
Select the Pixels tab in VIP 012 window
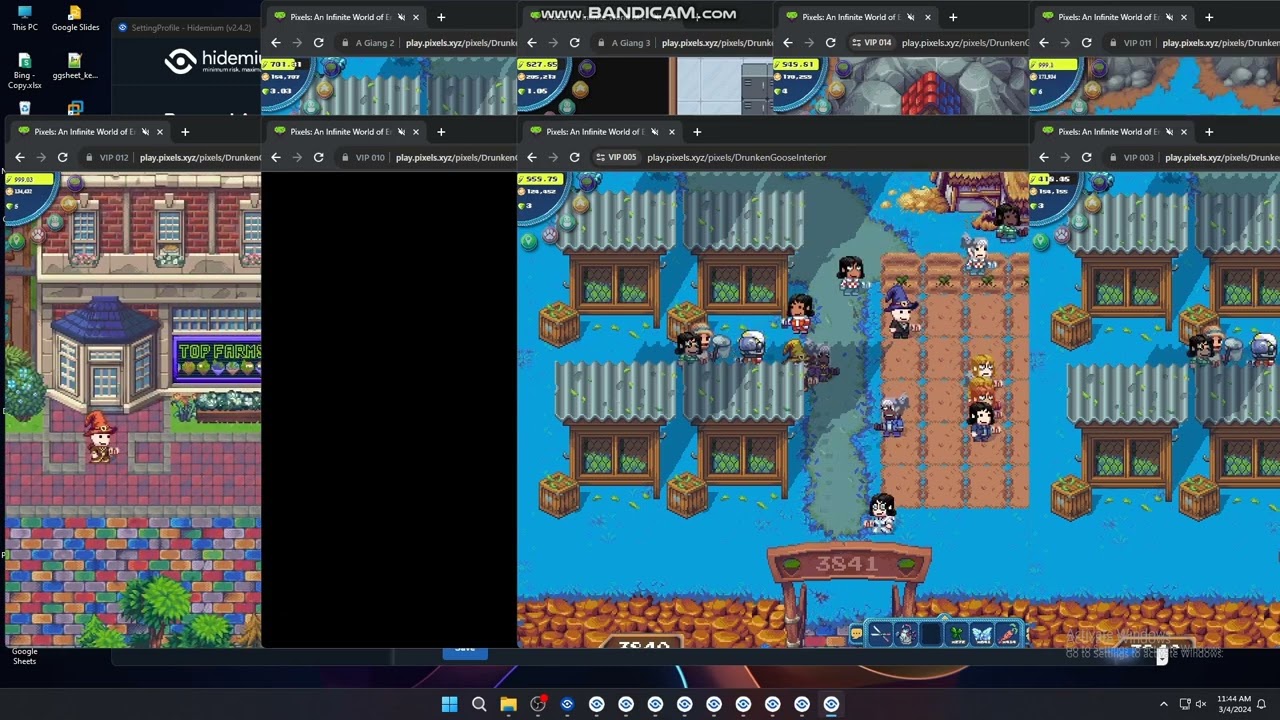pyautogui.click(x=88, y=131)
